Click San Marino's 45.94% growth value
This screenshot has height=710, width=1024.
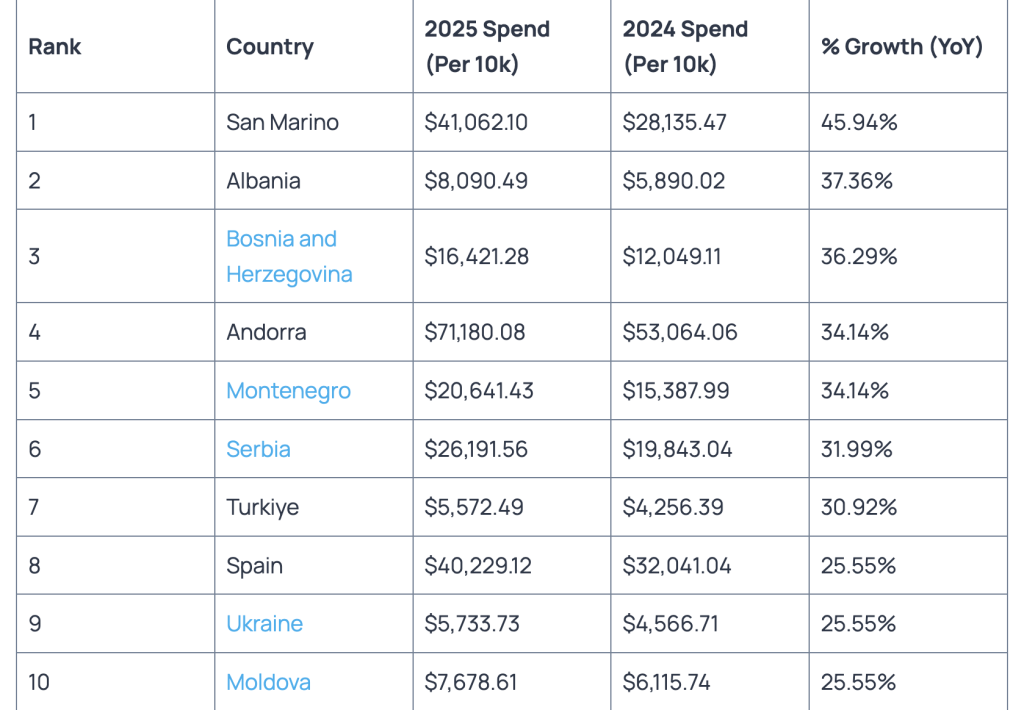coord(859,123)
